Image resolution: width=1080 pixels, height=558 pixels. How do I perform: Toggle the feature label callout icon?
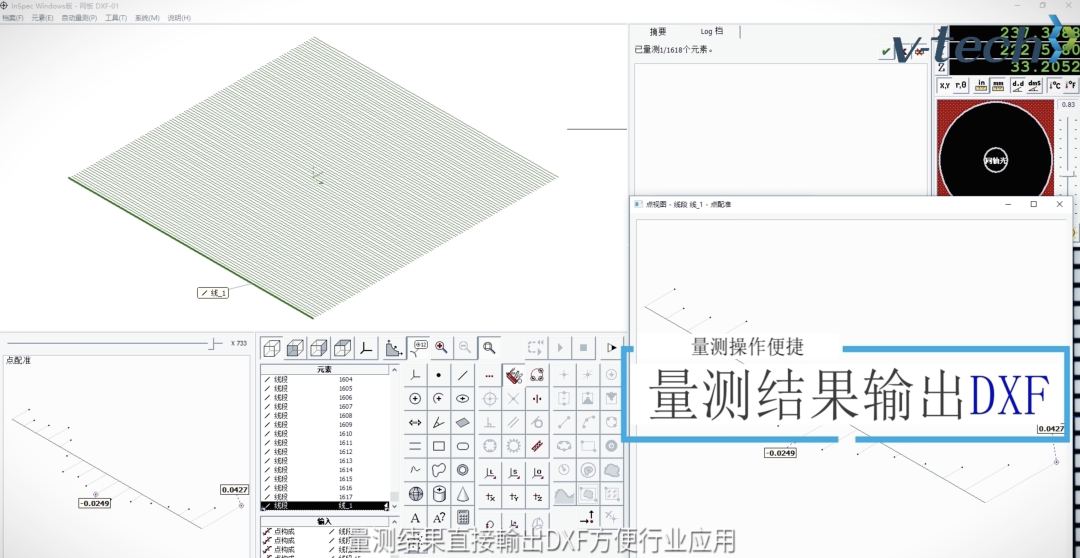point(417,348)
